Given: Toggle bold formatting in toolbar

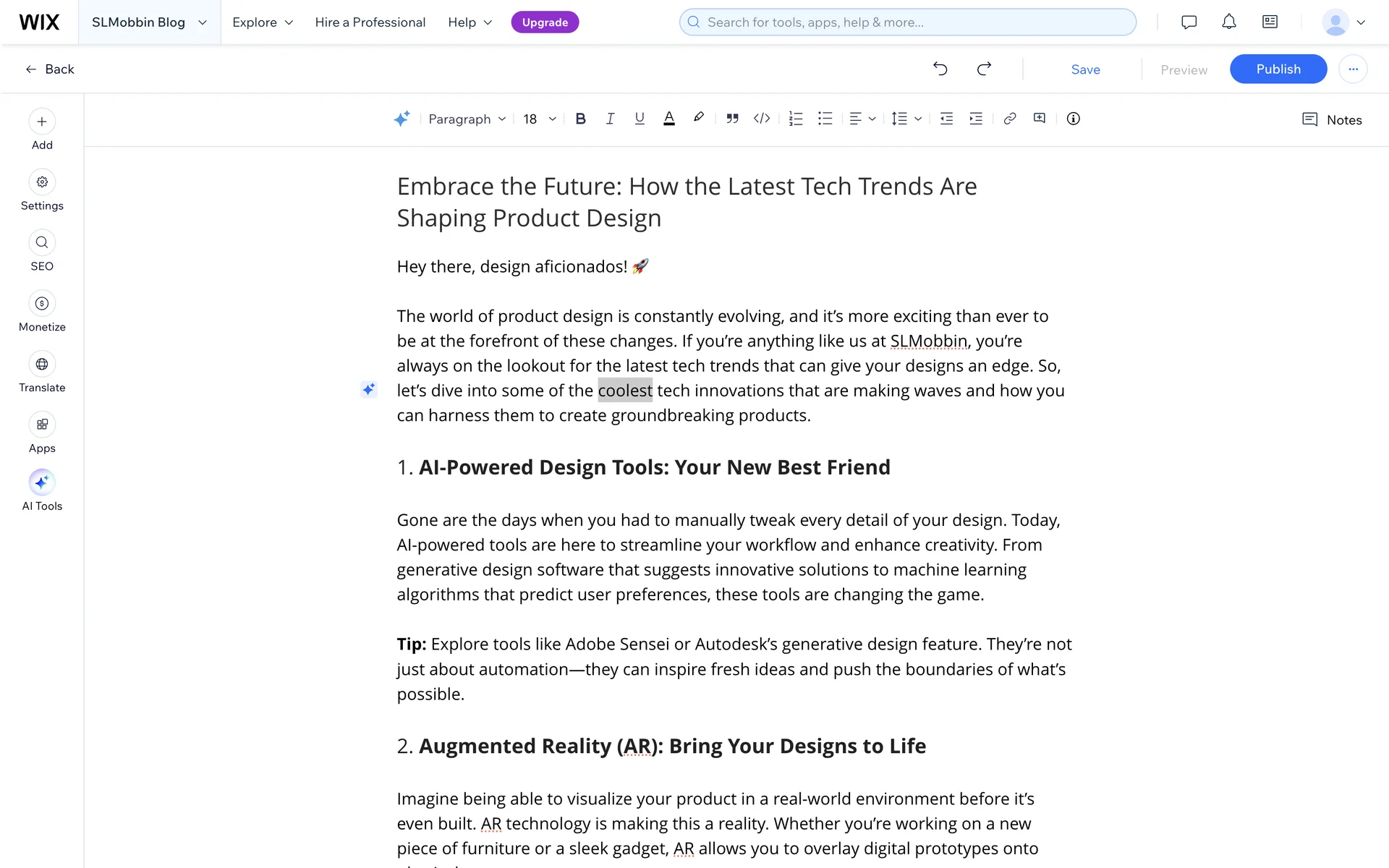Looking at the screenshot, I should (x=580, y=119).
